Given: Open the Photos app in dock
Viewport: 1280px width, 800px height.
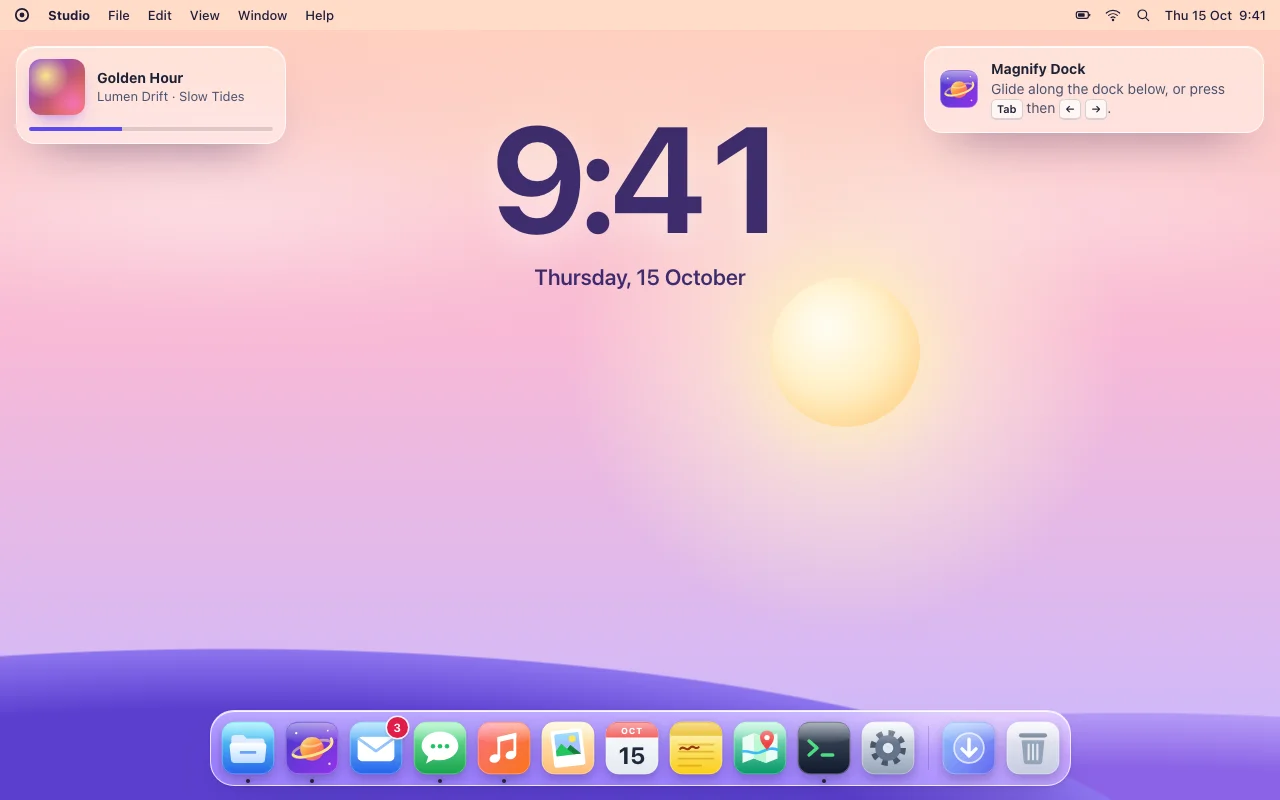Looking at the screenshot, I should (x=568, y=748).
